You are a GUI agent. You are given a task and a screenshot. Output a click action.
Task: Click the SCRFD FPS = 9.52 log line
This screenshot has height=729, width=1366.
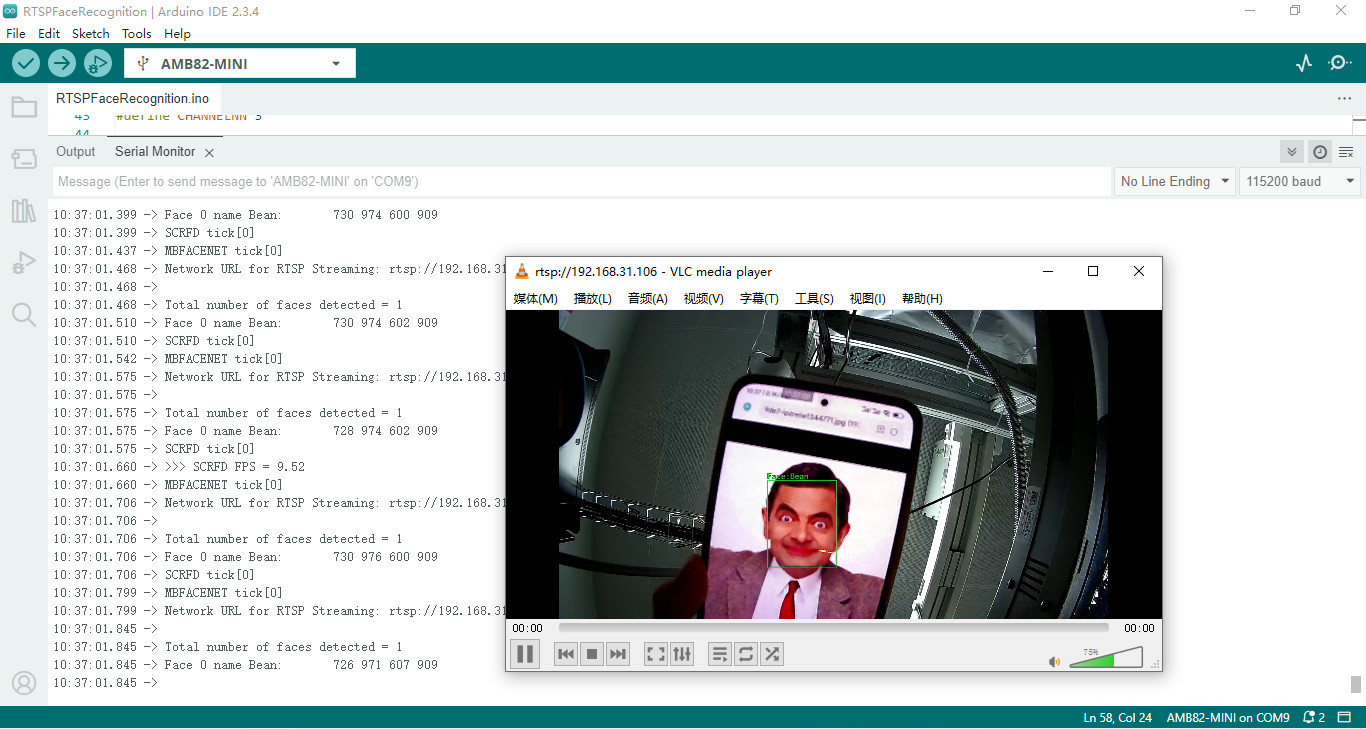pyautogui.click(x=179, y=467)
